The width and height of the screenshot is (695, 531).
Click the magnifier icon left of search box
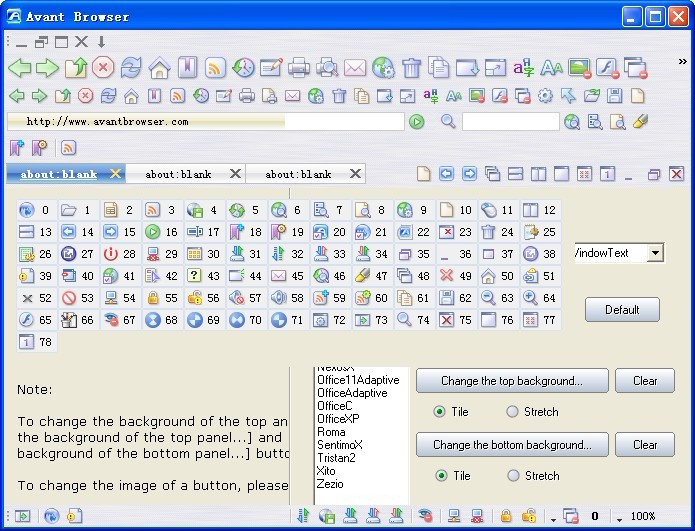pos(448,121)
